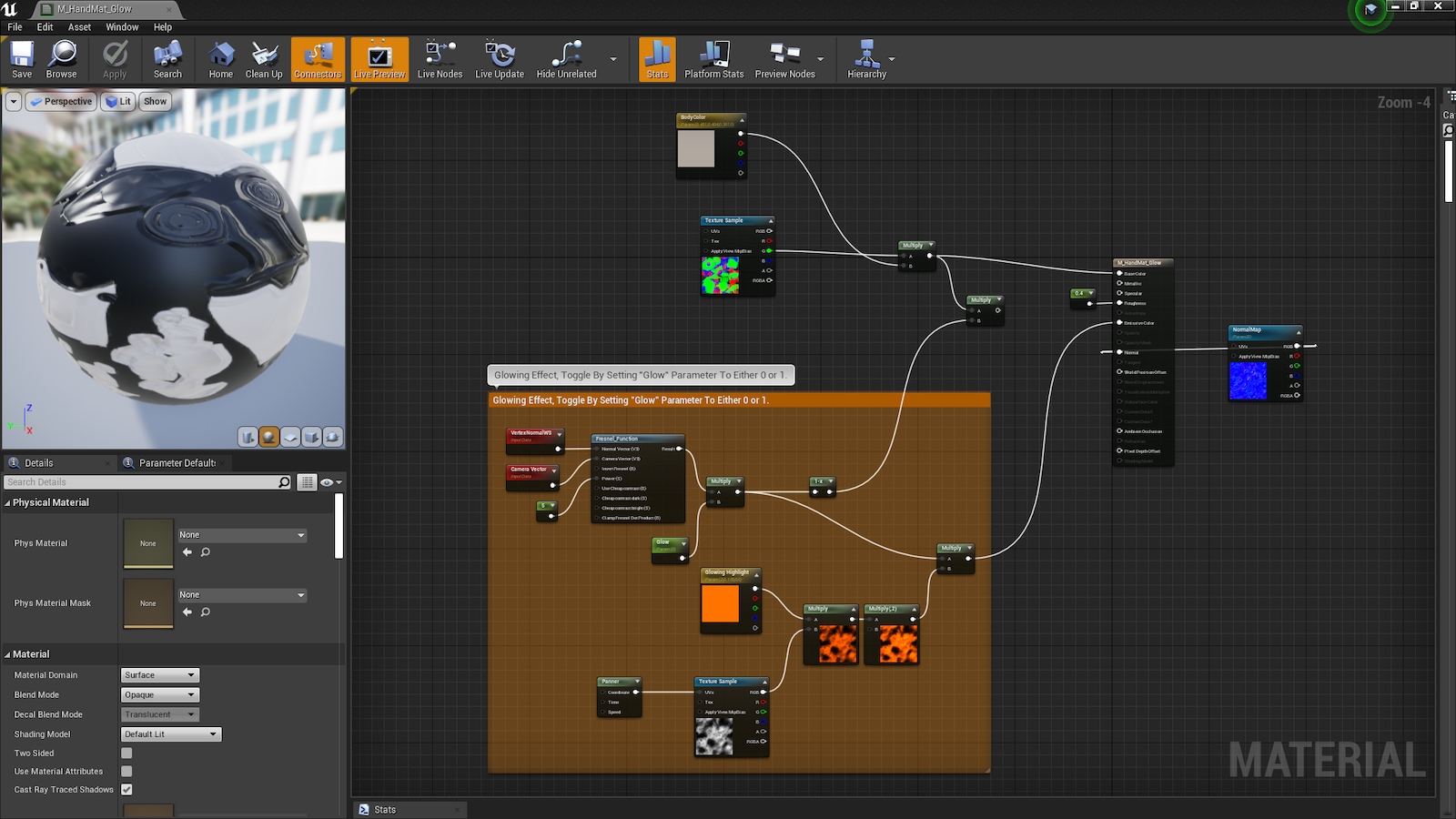This screenshot has width=1456, height=819.
Task: Disable Cast Ray Traced Shadows
Action: point(126,789)
